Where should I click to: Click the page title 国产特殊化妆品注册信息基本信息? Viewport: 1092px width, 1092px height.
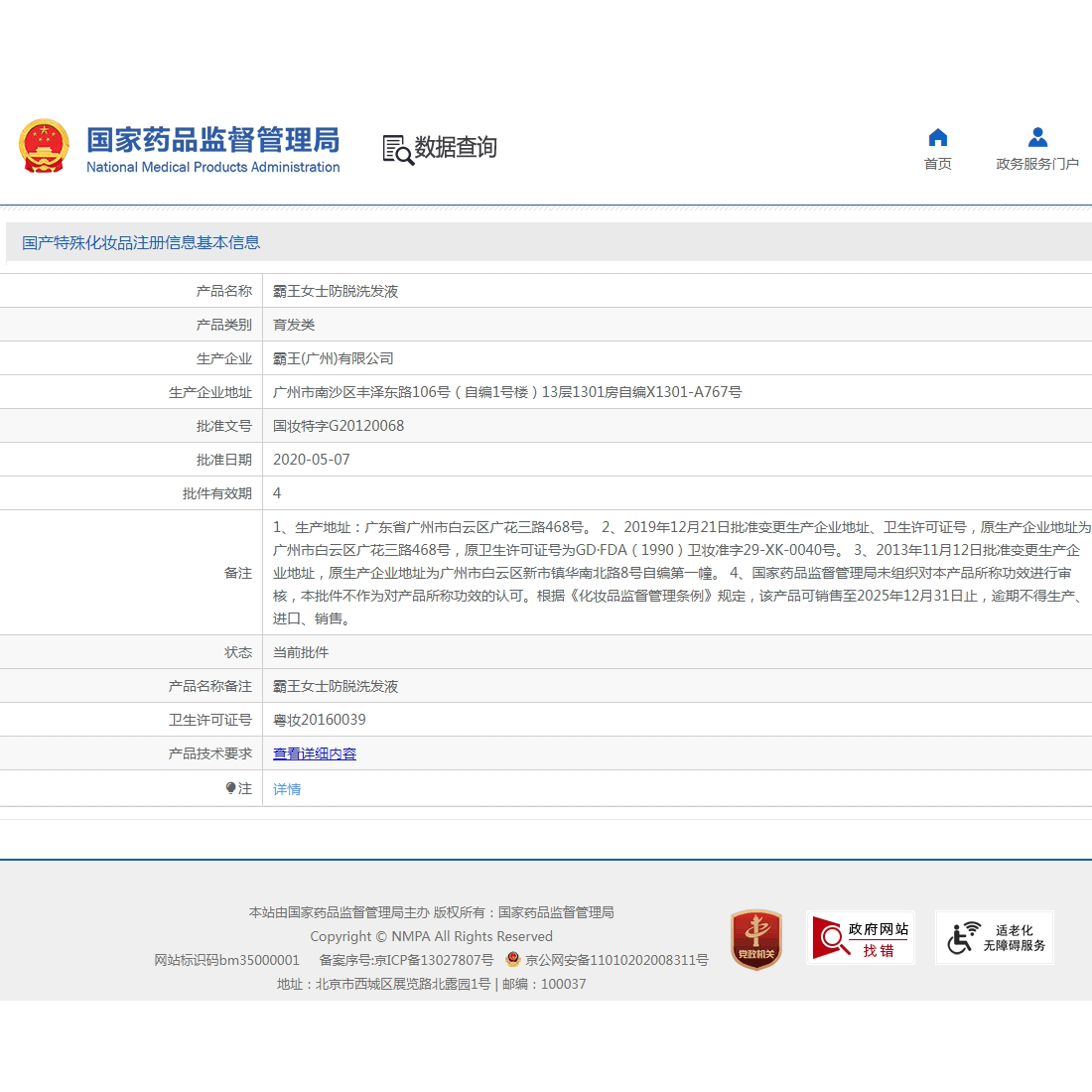pos(140,242)
